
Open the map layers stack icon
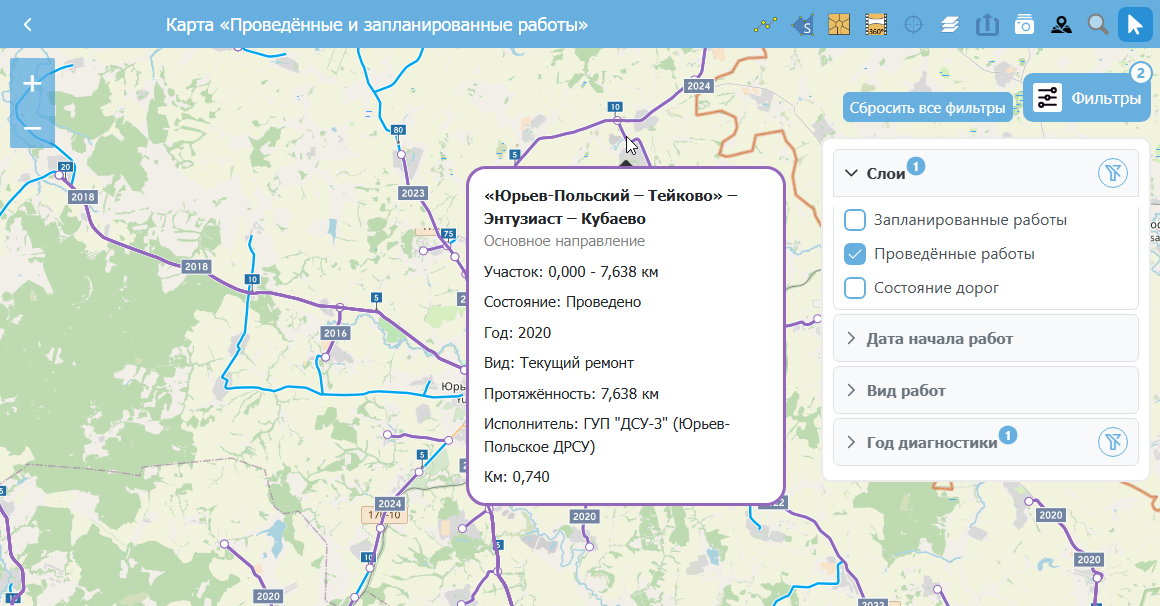(x=950, y=24)
